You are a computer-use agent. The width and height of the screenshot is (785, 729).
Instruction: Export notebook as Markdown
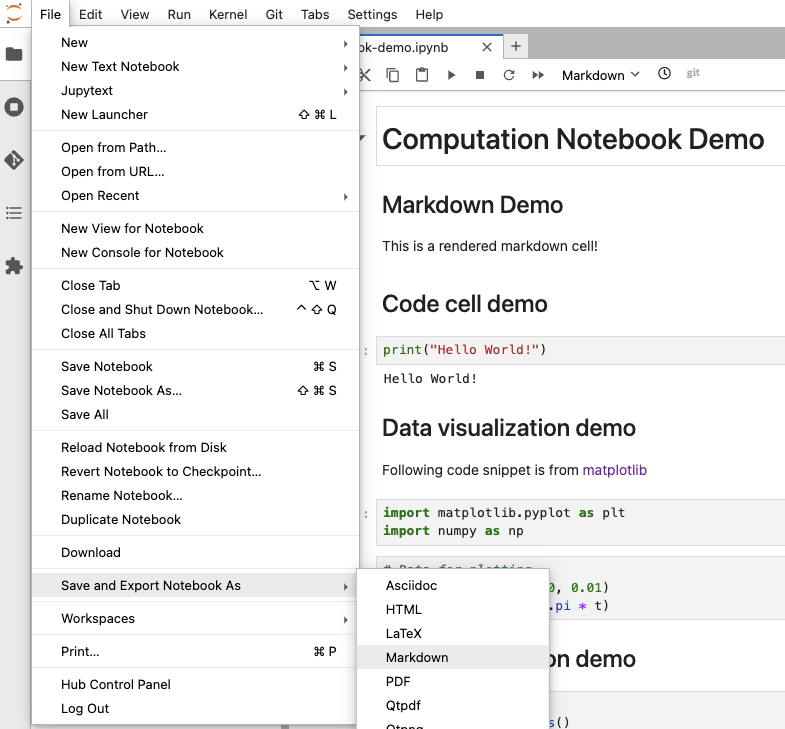point(453,658)
